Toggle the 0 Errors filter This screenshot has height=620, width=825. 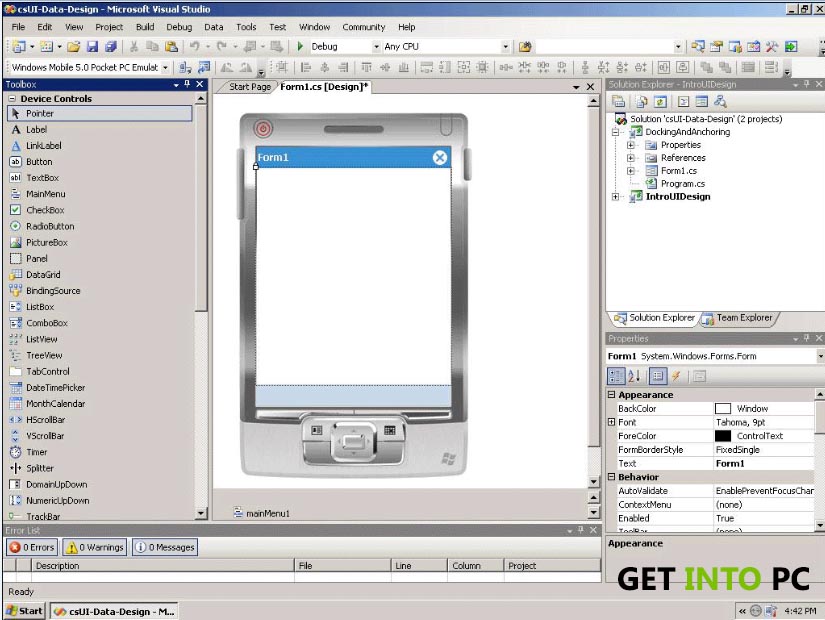pos(33,547)
